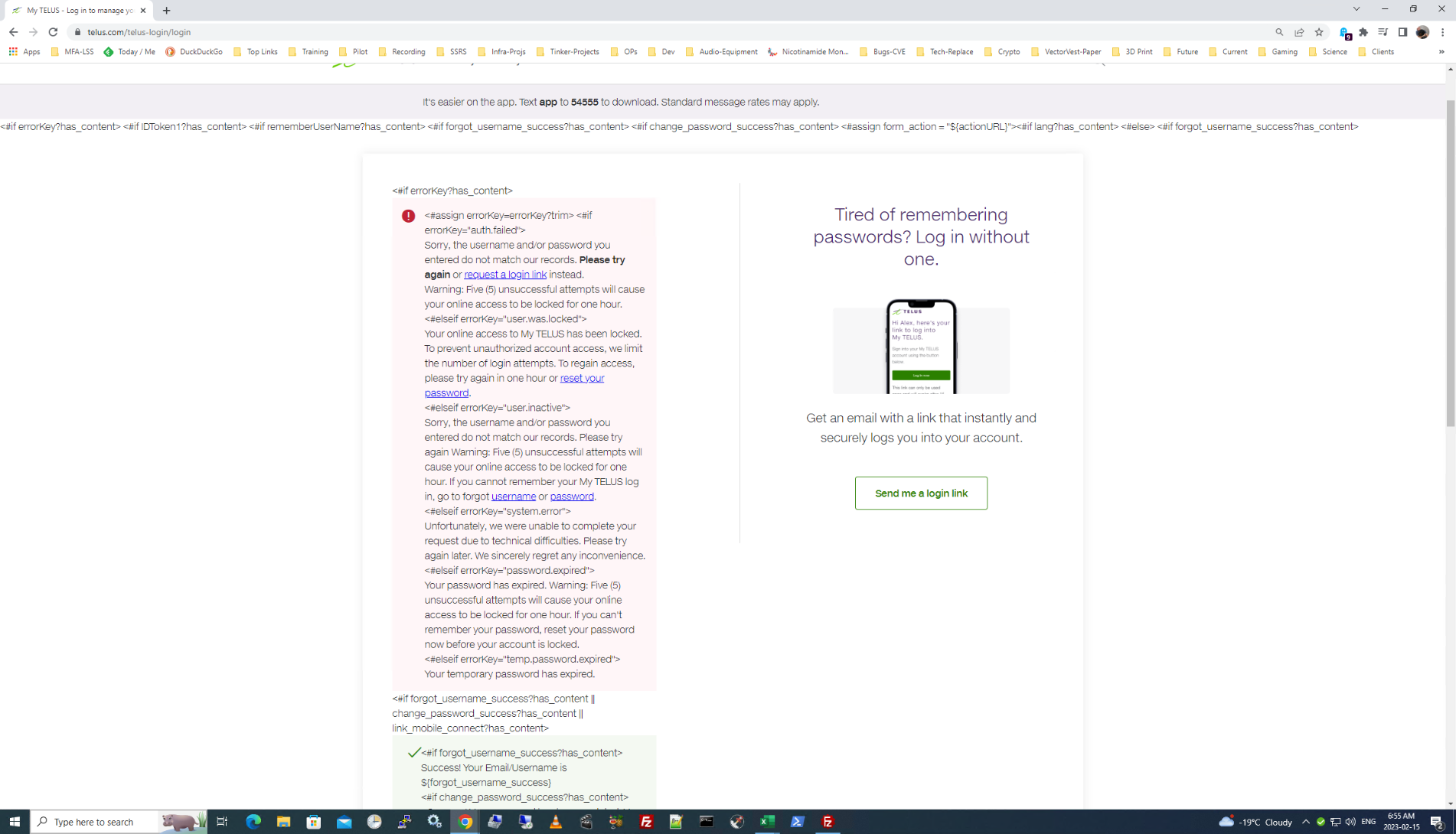Show hidden system tray icons
This screenshot has width=1456, height=834.
click(1306, 822)
